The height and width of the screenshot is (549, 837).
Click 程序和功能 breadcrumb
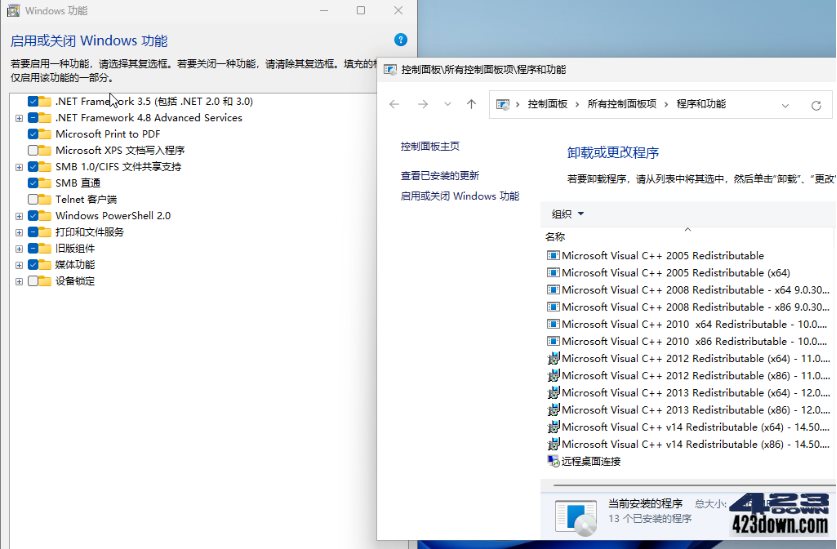tap(701, 104)
